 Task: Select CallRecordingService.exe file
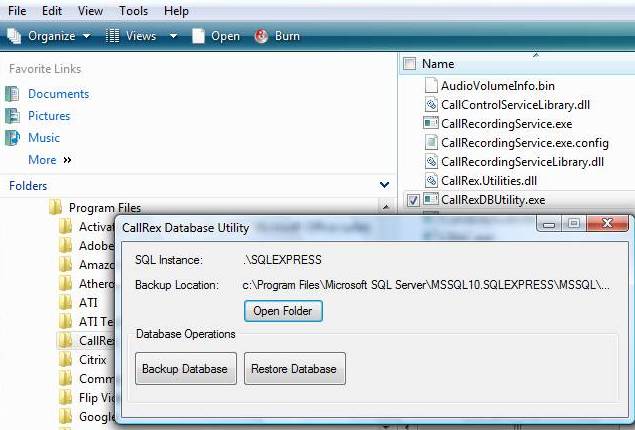coord(507,124)
